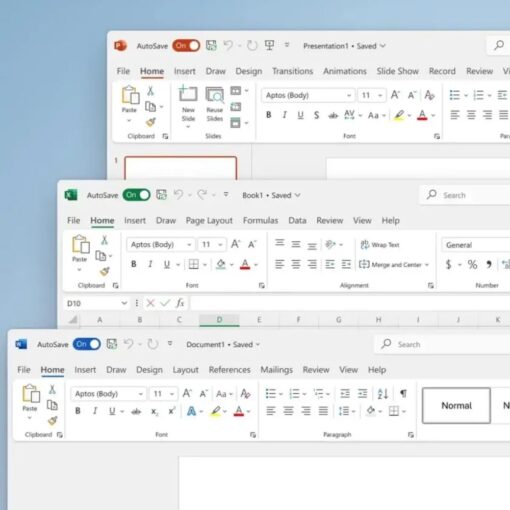Expand the Merge and Center dropdown
Screen dimensions: 510x510
pyautogui.click(x=427, y=265)
